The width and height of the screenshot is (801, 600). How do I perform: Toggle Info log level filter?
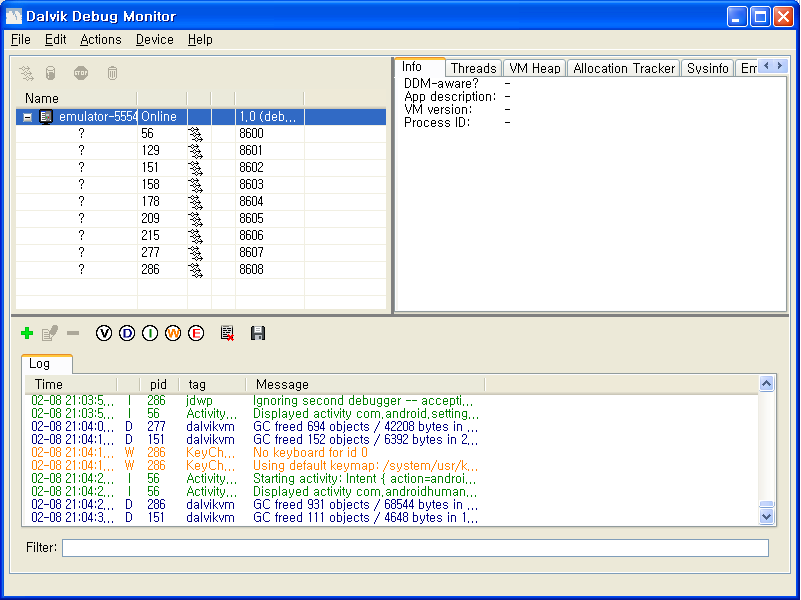[150, 333]
